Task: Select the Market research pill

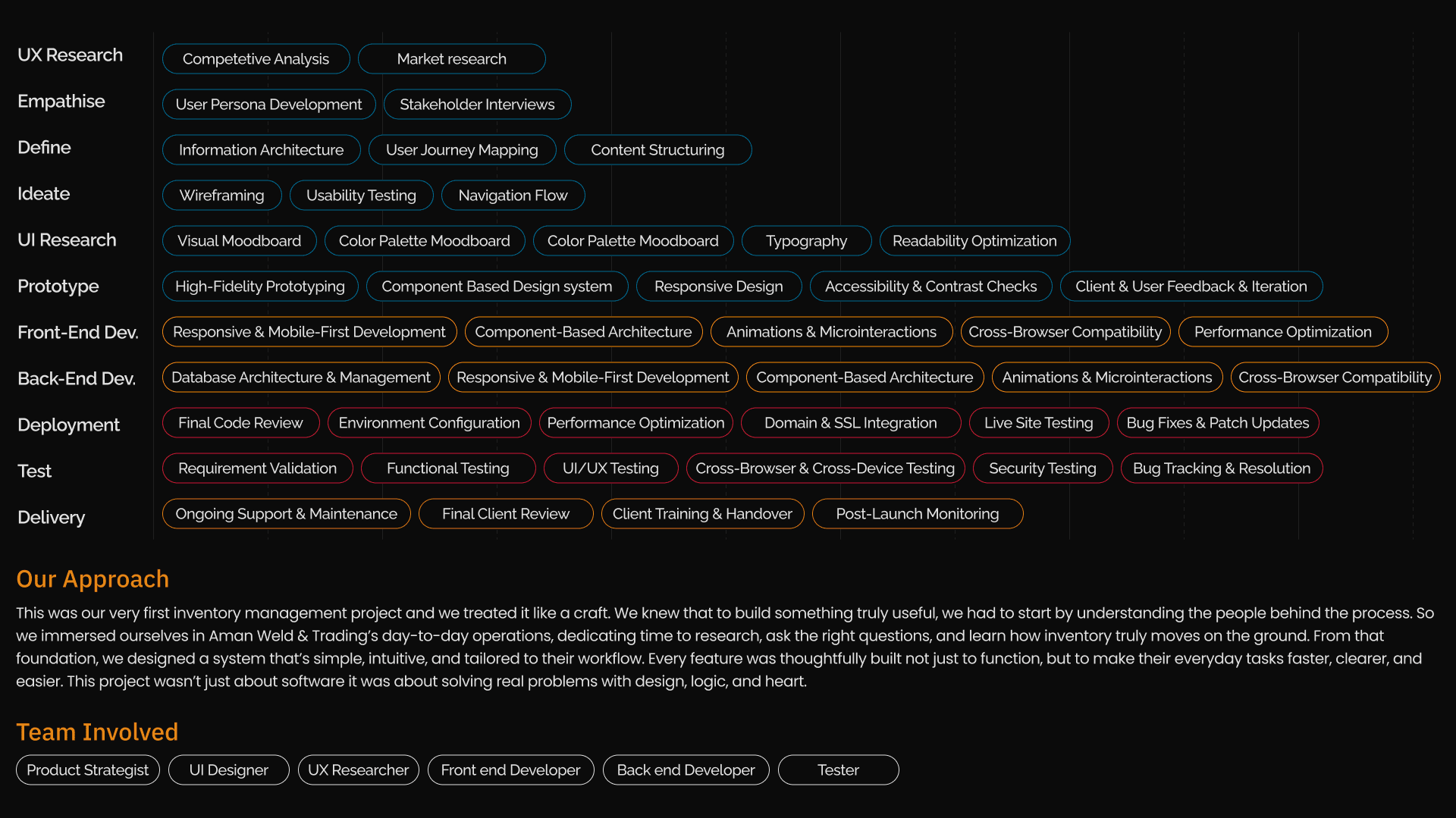Action: point(451,59)
